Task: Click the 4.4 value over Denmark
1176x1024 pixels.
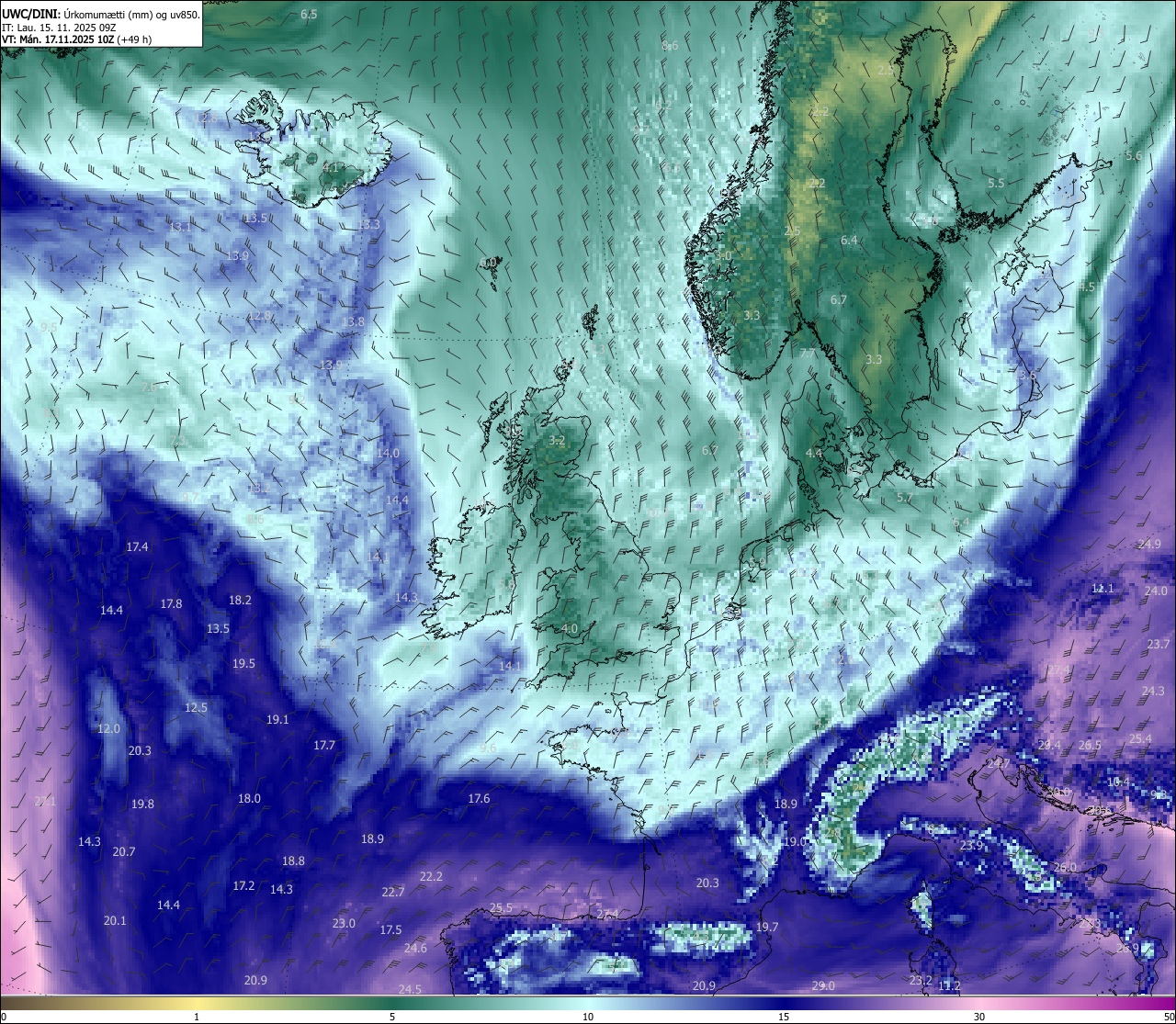Action: tap(814, 453)
